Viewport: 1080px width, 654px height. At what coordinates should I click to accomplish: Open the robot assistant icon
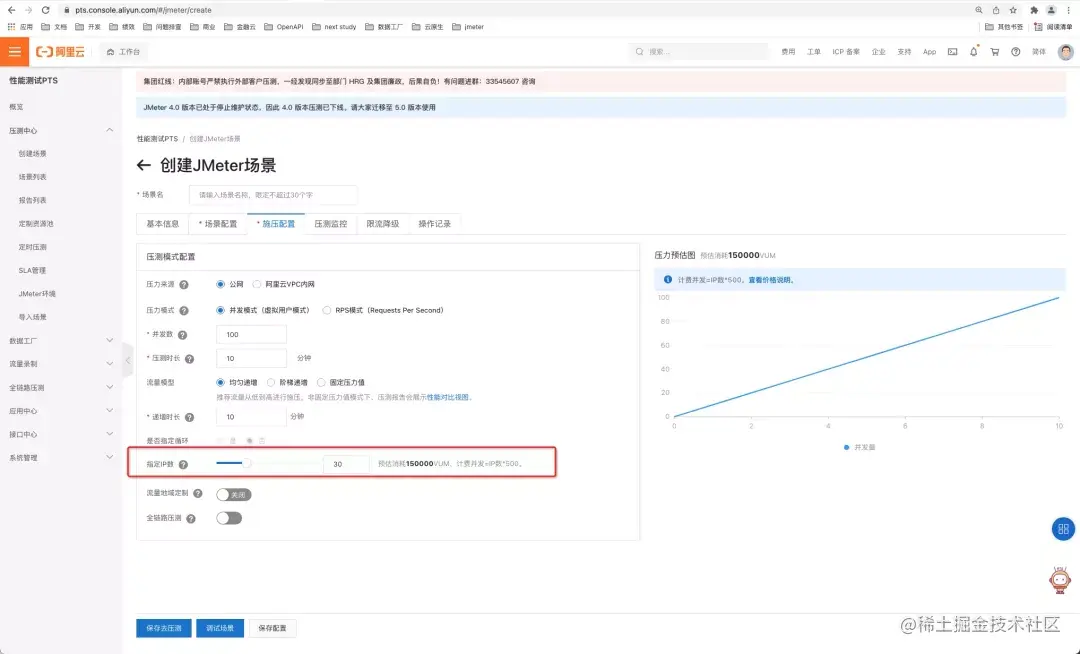pyautogui.click(x=1059, y=580)
